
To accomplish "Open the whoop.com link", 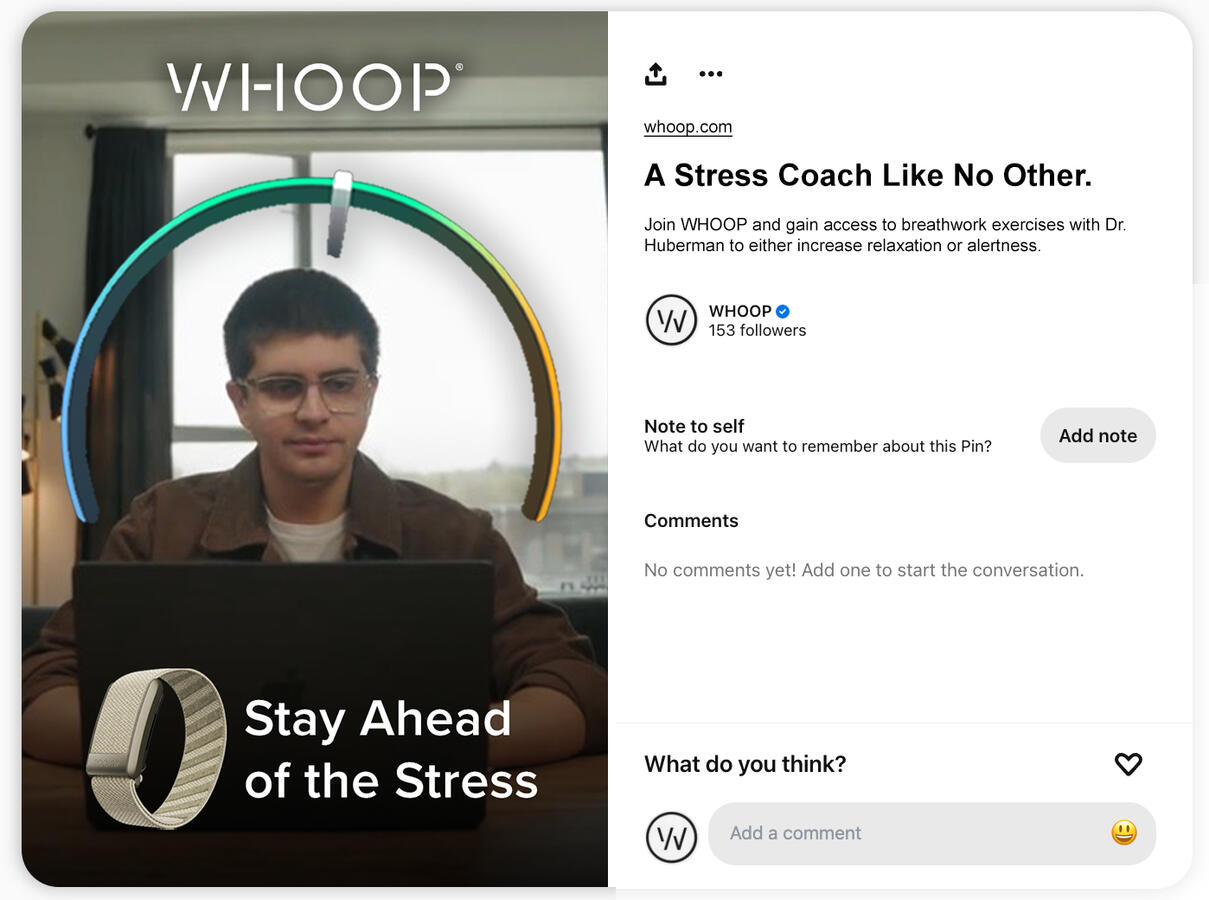I will pyautogui.click(x=688, y=127).
